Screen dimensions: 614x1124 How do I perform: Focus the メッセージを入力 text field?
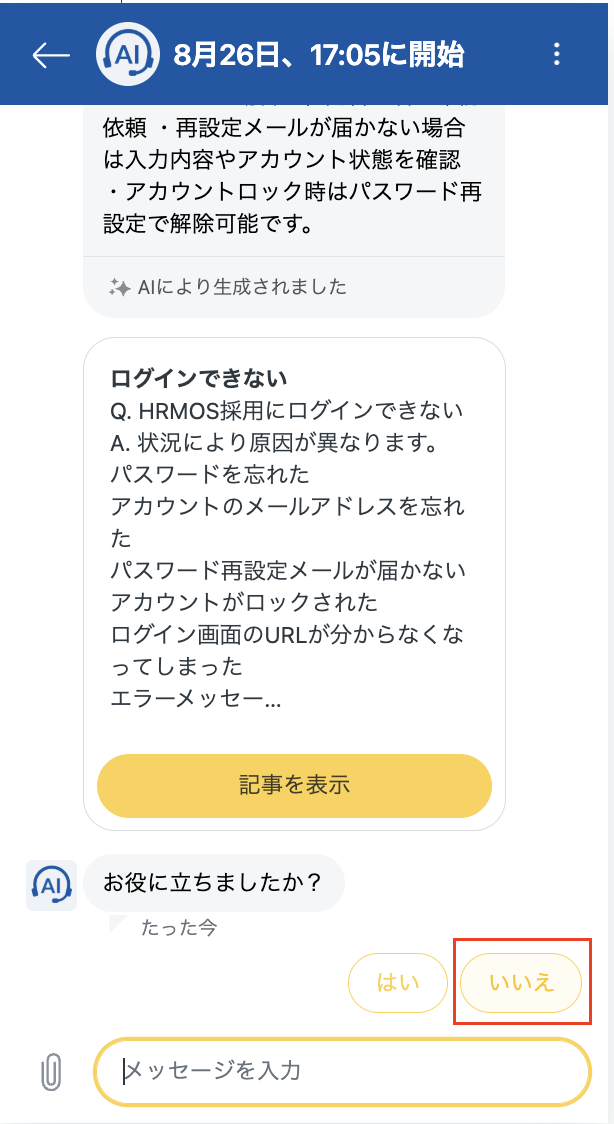[341, 1072]
